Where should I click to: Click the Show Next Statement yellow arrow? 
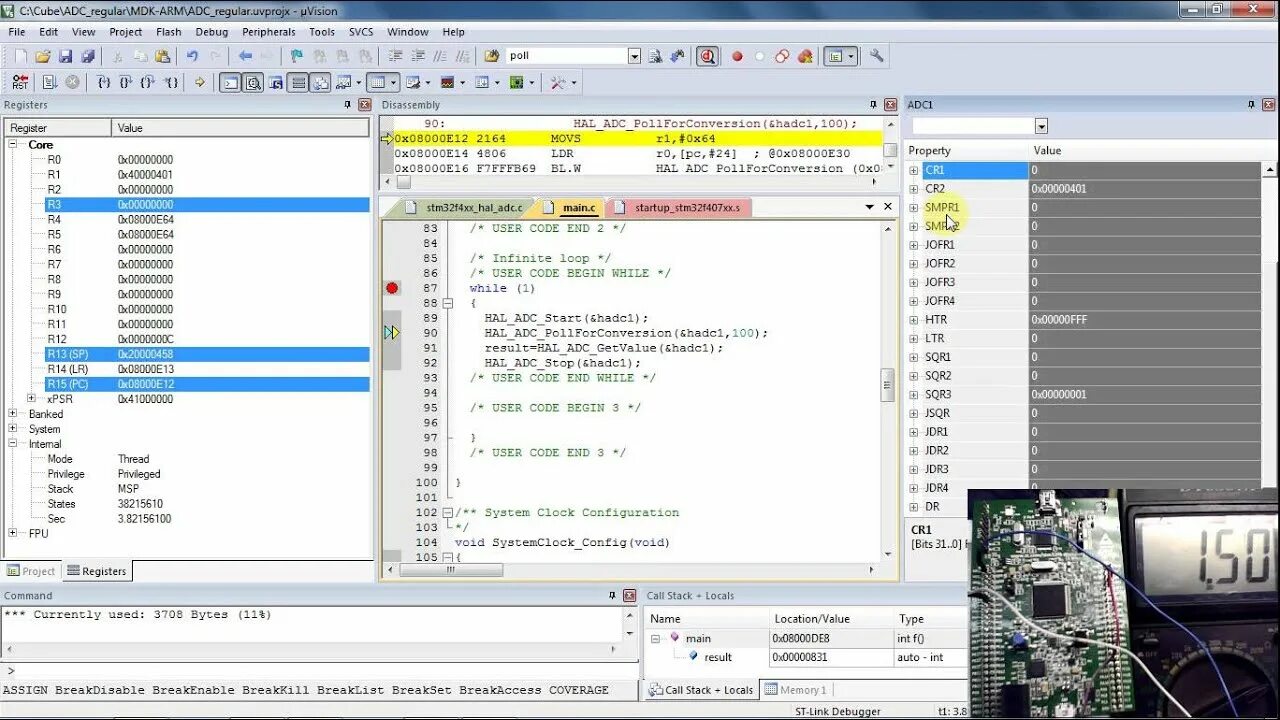pos(199,82)
